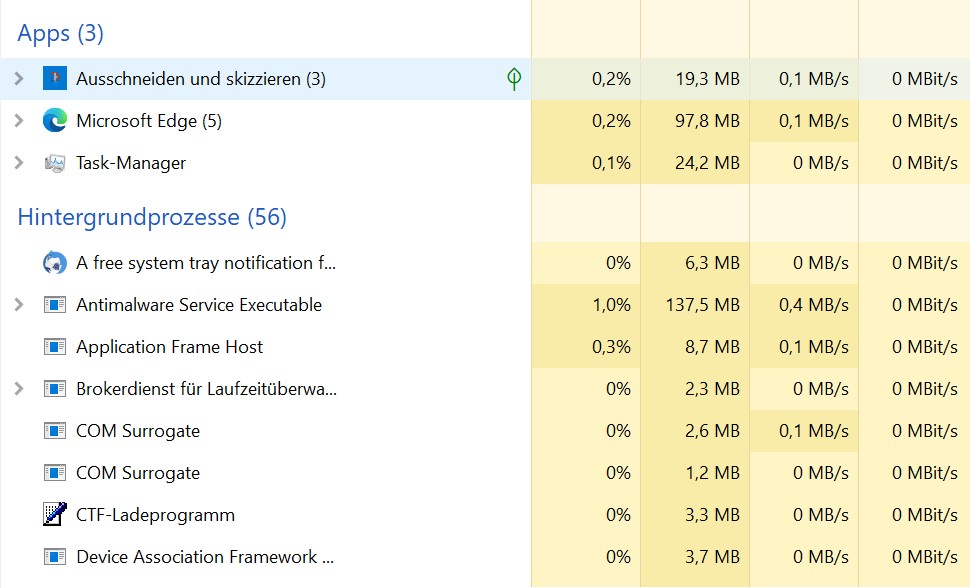Select the first COM Surrogate process row
The image size is (970, 588).
pos(138,431)
